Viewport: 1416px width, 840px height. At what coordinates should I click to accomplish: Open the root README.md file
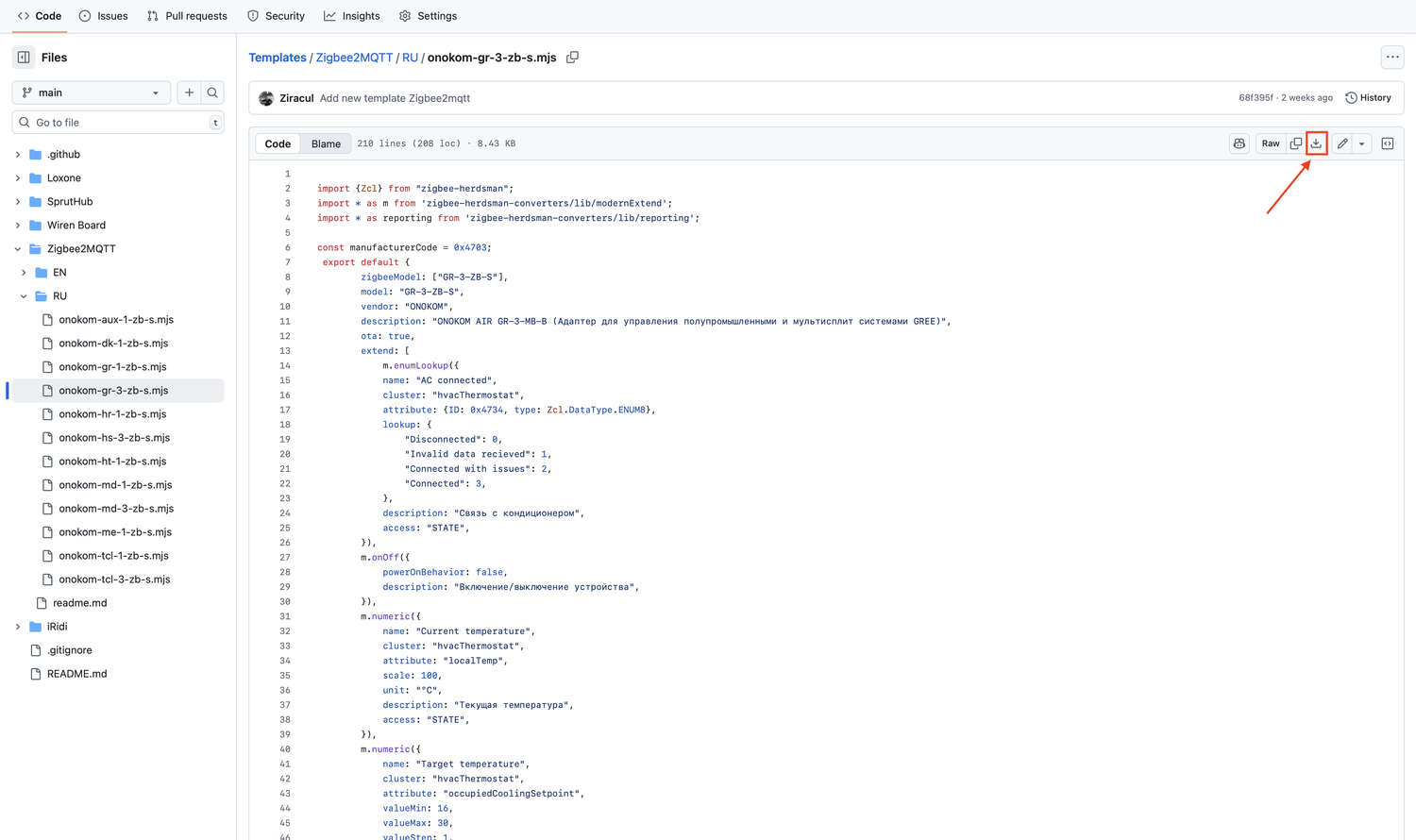click(77, 674)
